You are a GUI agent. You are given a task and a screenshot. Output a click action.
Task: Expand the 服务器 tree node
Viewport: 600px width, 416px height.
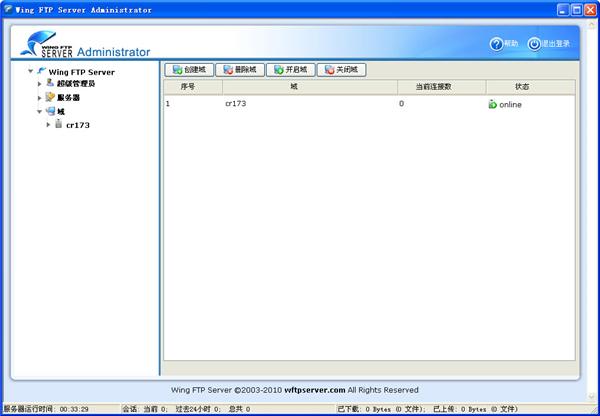tap(39, 98)
